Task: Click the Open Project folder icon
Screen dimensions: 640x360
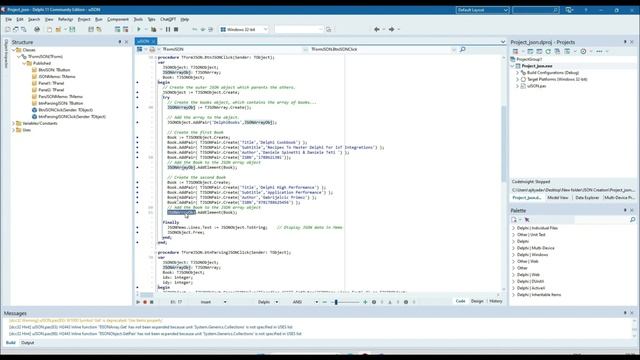Action: (x=58, y=29)
